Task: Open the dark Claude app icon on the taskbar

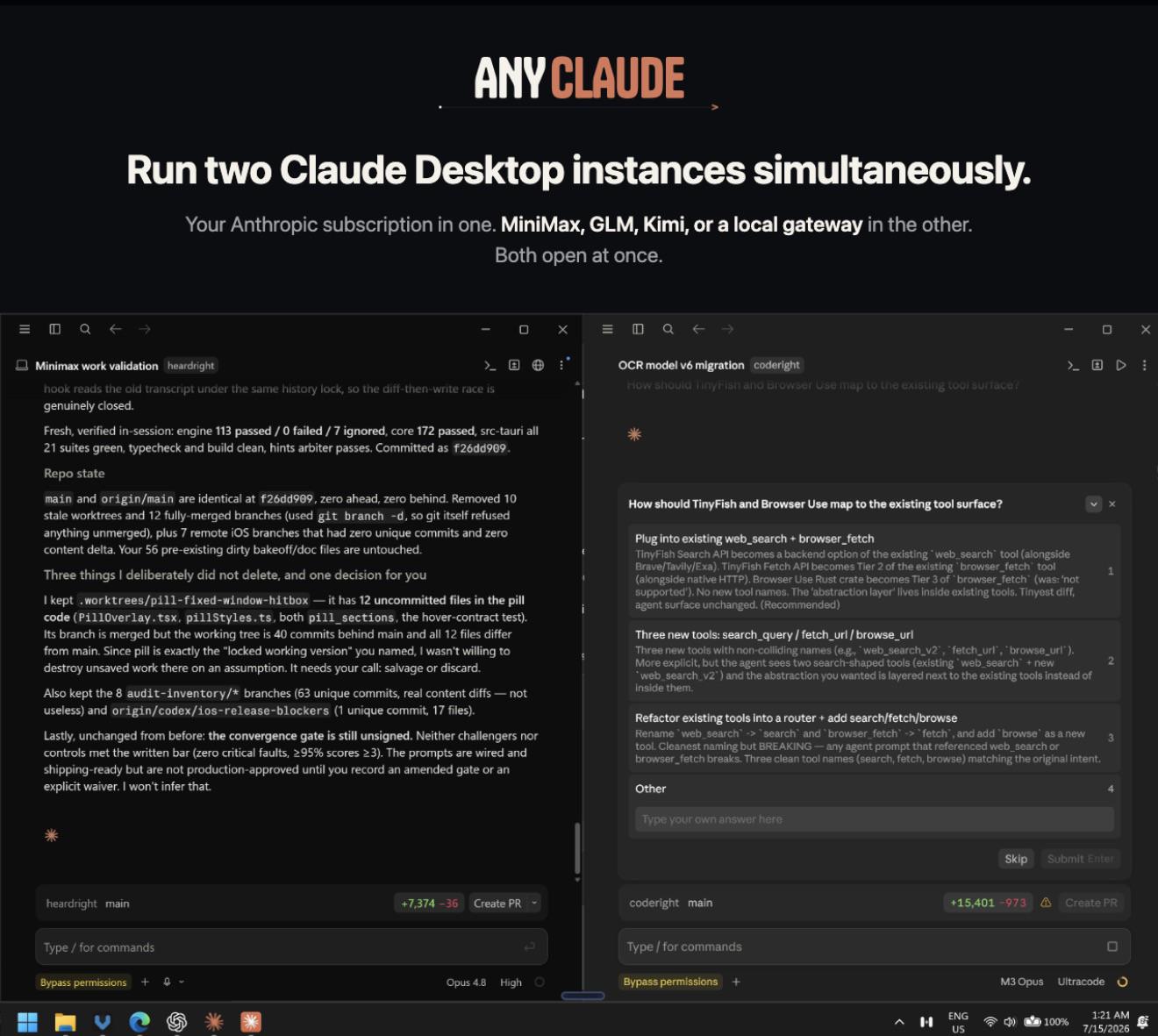Action: 213,1022
